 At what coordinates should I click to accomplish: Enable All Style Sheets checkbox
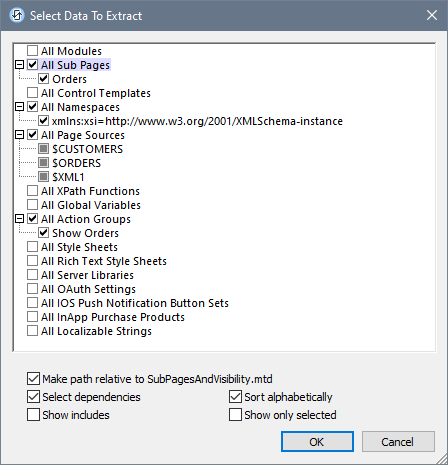click(32, 247)
